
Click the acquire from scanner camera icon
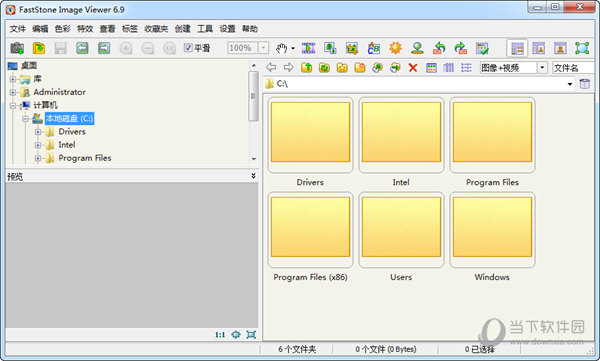coord(17,48)
